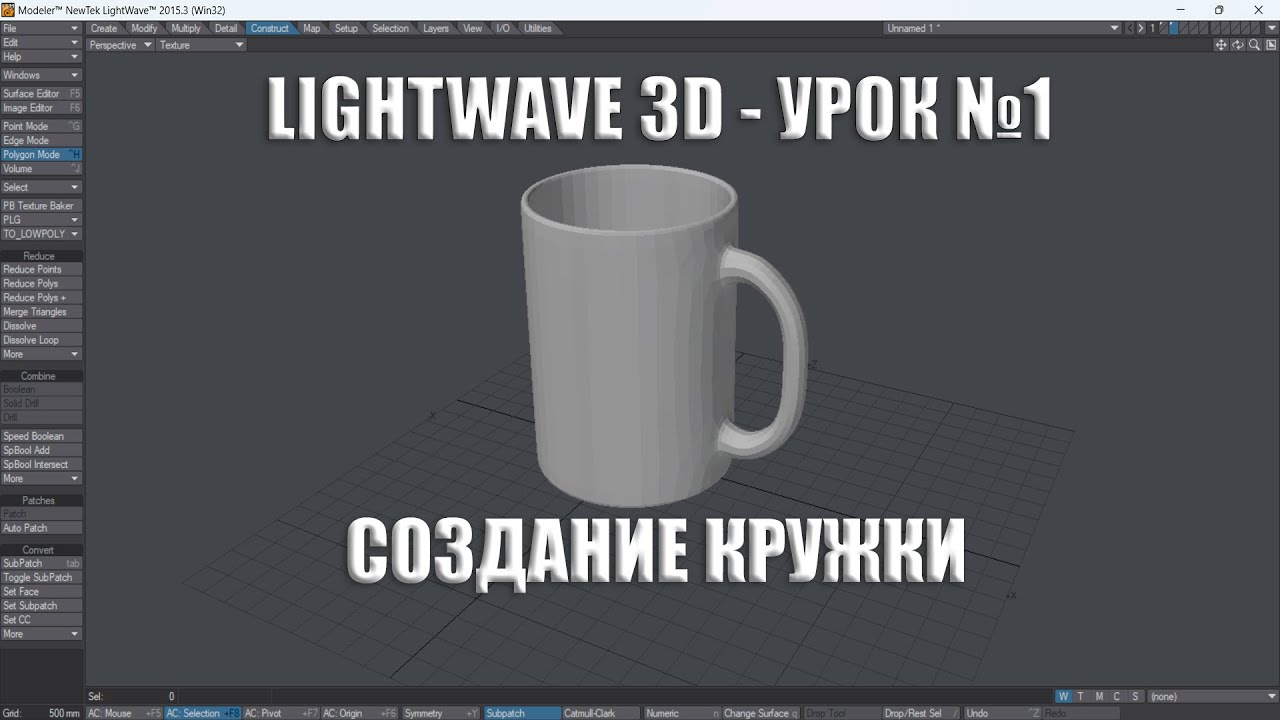Open the File dropdown menu

(x=41, y=28)
